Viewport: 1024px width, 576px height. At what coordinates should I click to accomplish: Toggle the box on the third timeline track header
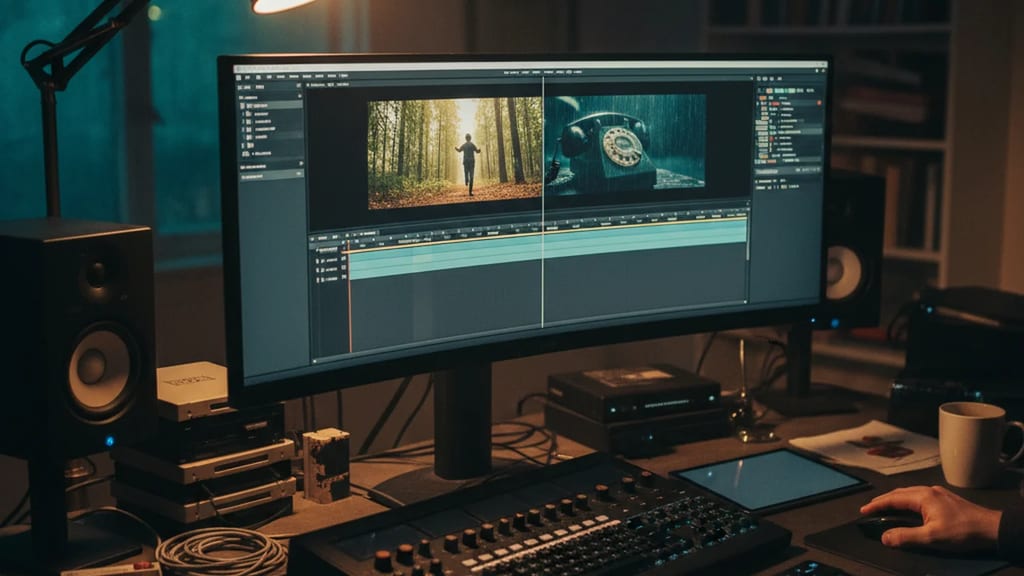click(344, 277)
